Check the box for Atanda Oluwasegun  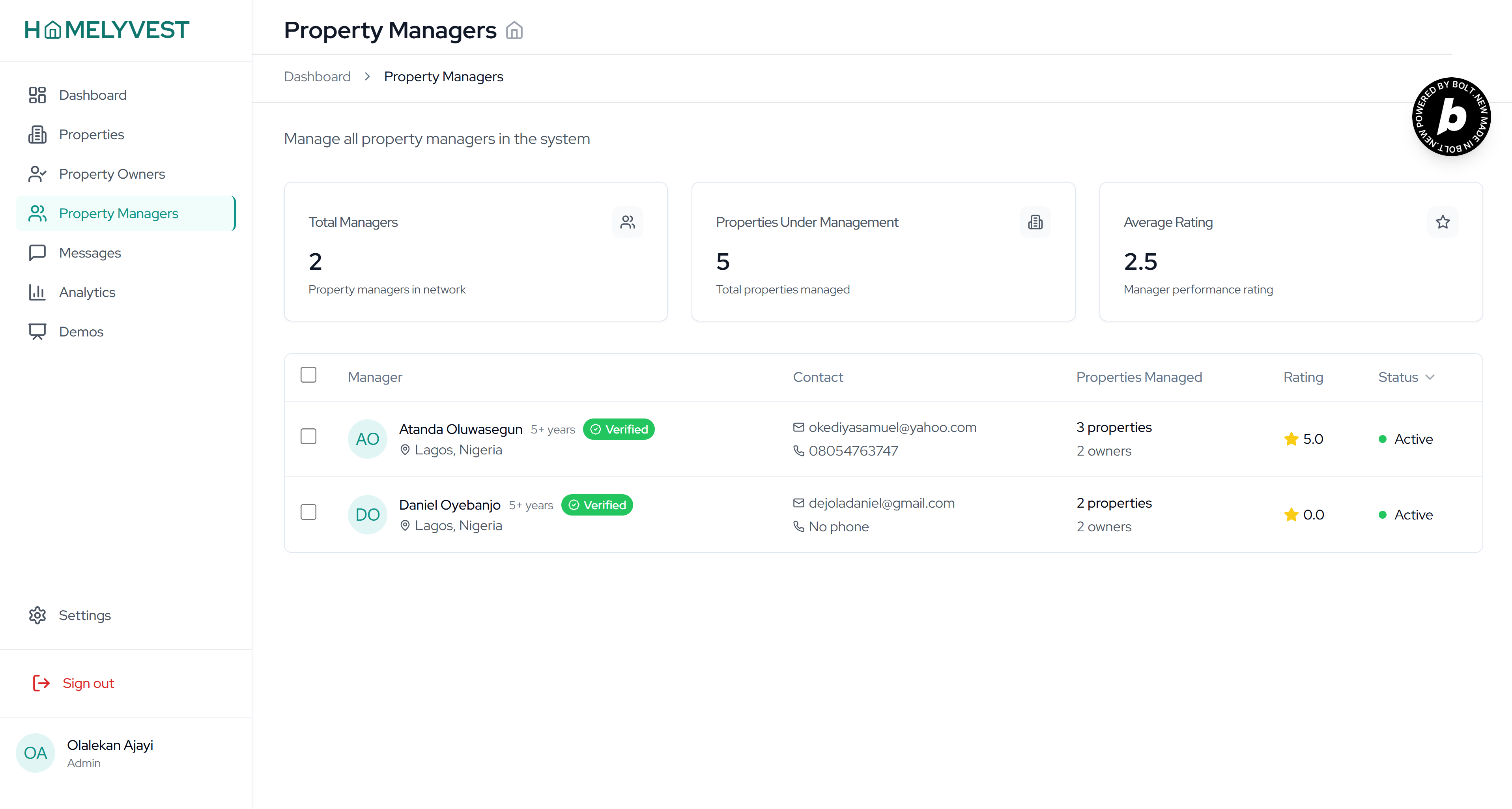[x=308, y=436]
